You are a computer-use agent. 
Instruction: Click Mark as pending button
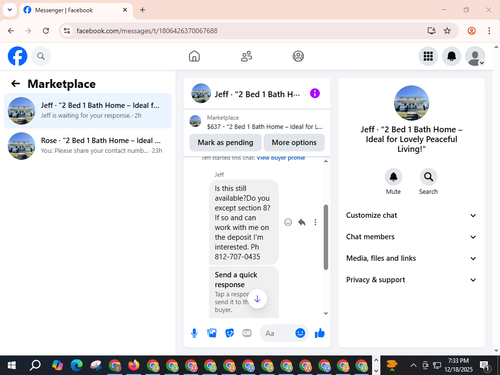point(225,143)
